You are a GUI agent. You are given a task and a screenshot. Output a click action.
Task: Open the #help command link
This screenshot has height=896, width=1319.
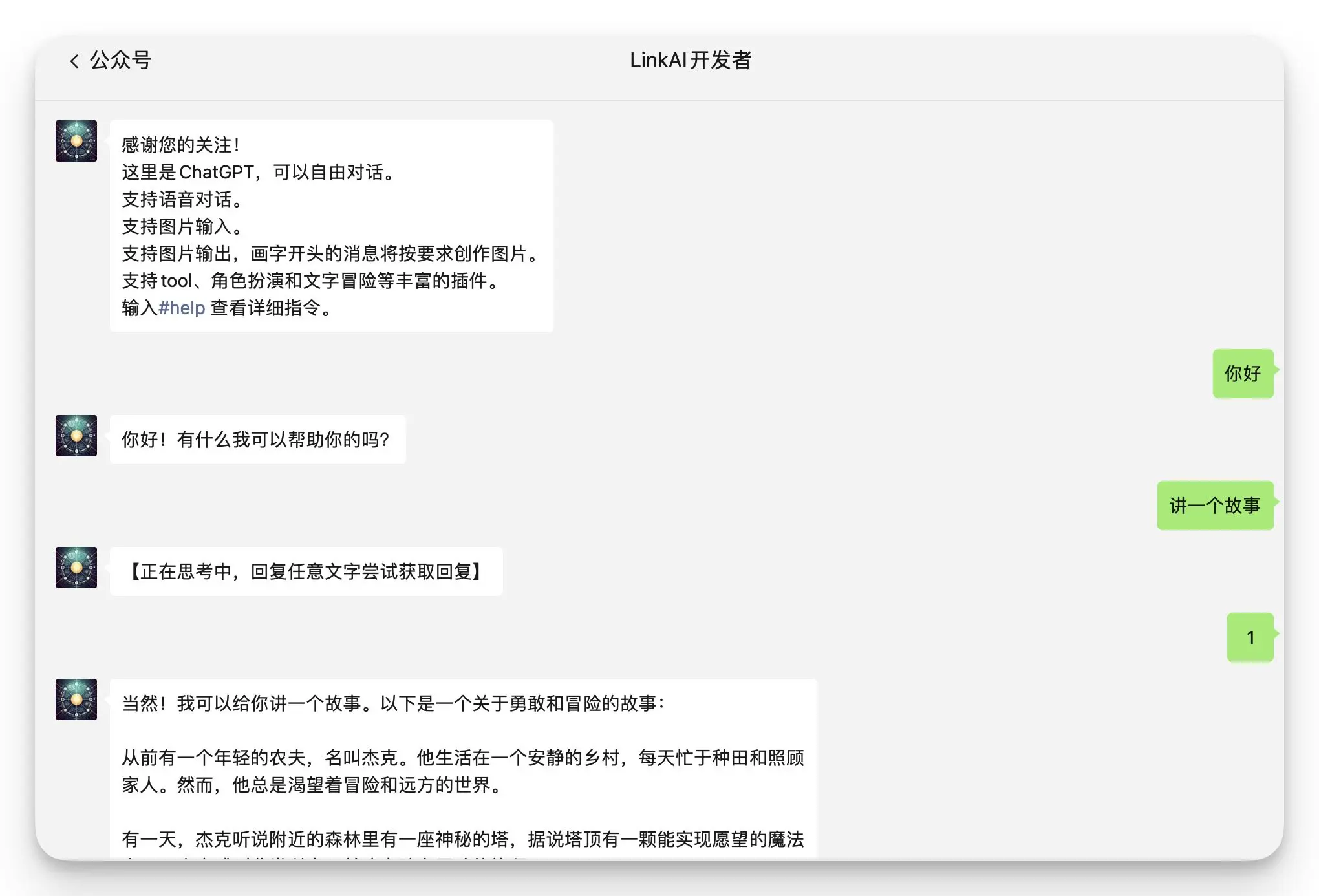click(182, 308)
